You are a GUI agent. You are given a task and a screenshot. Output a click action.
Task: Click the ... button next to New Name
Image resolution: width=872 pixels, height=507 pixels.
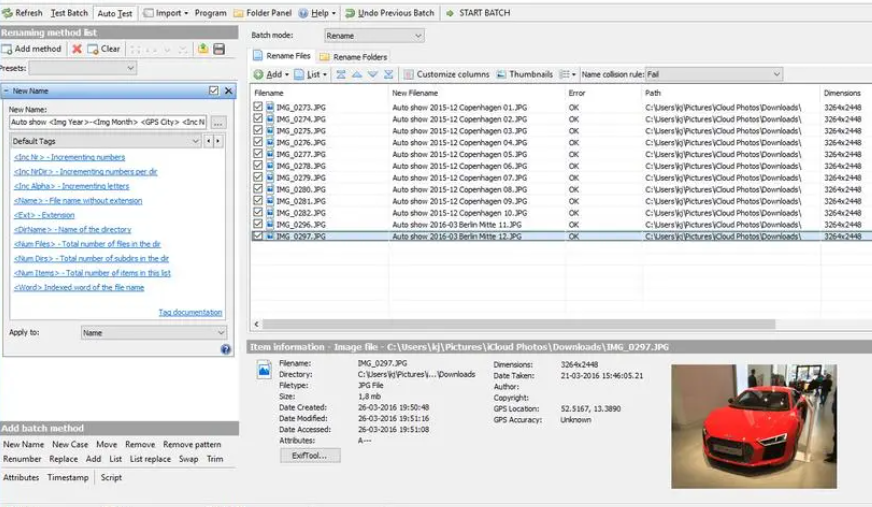tap(218, 123)
